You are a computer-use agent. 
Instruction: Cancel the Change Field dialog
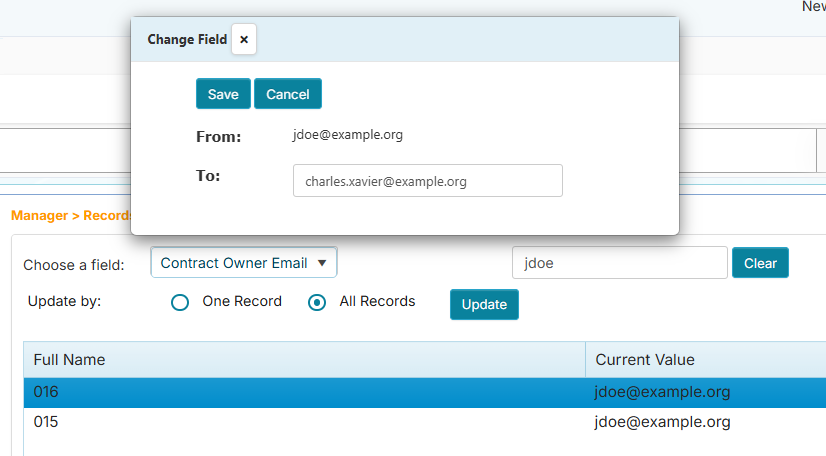(288, 94)
